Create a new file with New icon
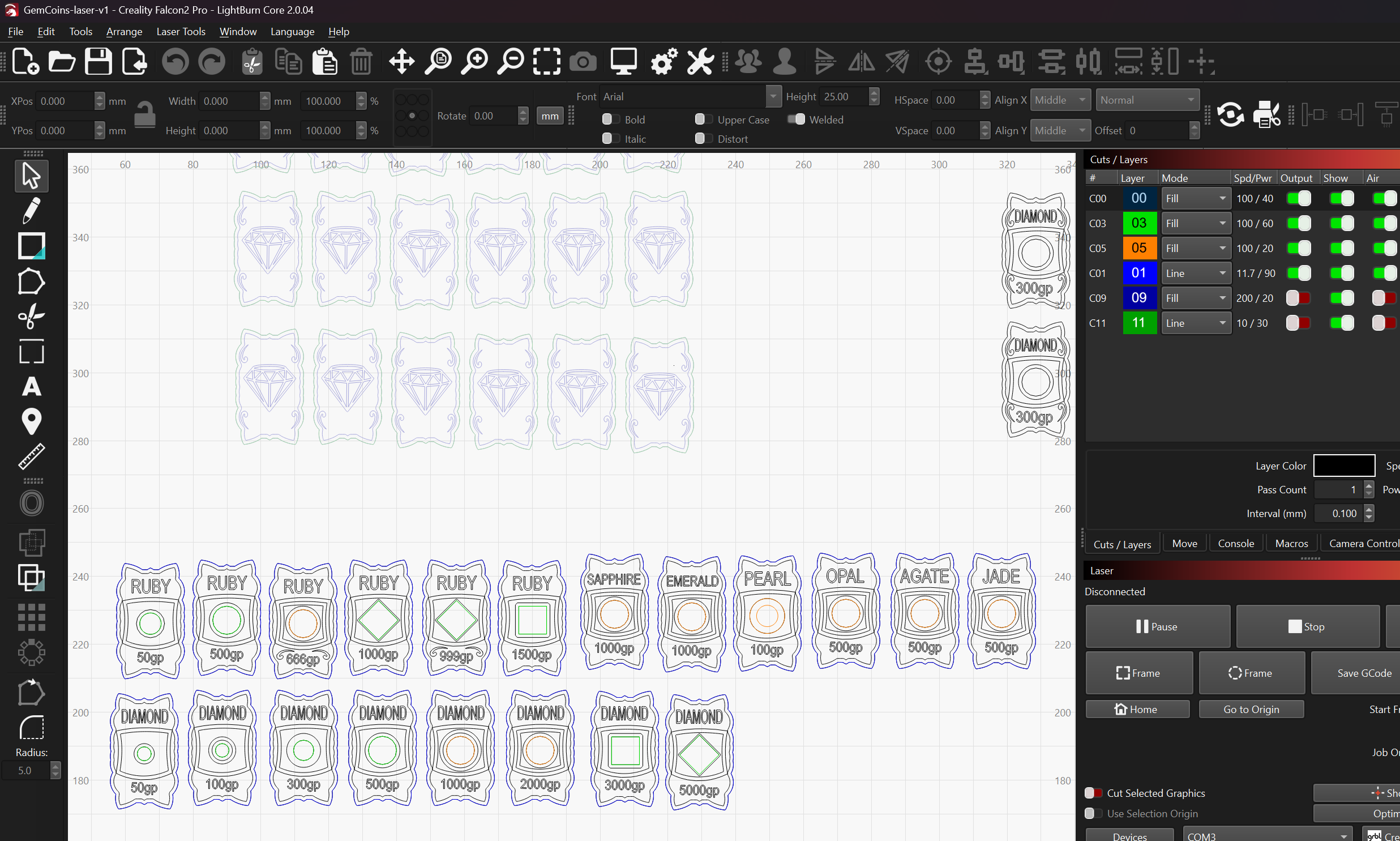Image resolution: width=1400 pixels, height=841 pixels. click(x=25, y=61)
